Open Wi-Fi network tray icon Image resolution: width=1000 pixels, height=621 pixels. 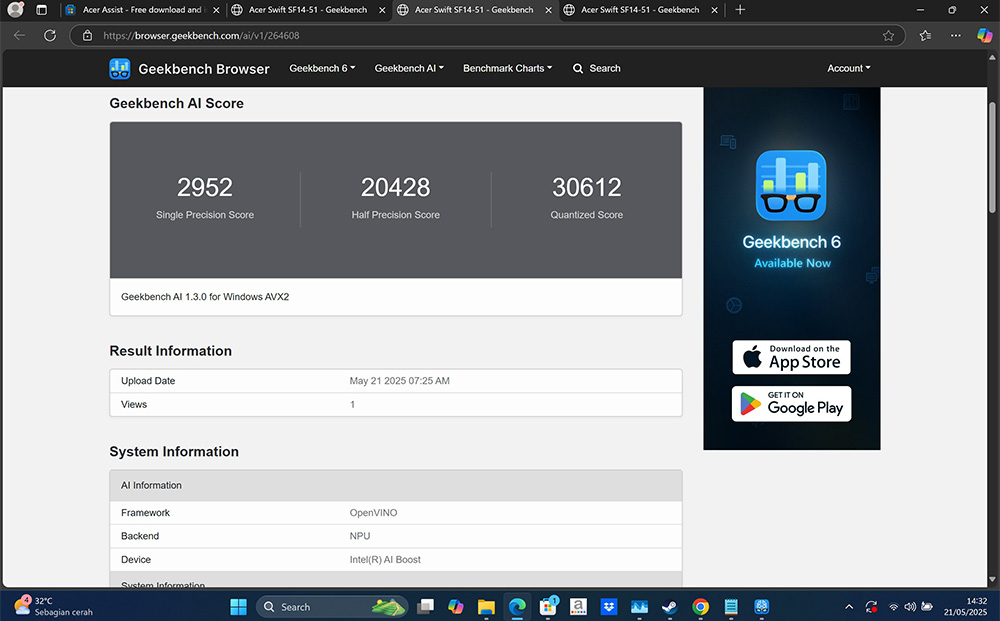point(893,607)
